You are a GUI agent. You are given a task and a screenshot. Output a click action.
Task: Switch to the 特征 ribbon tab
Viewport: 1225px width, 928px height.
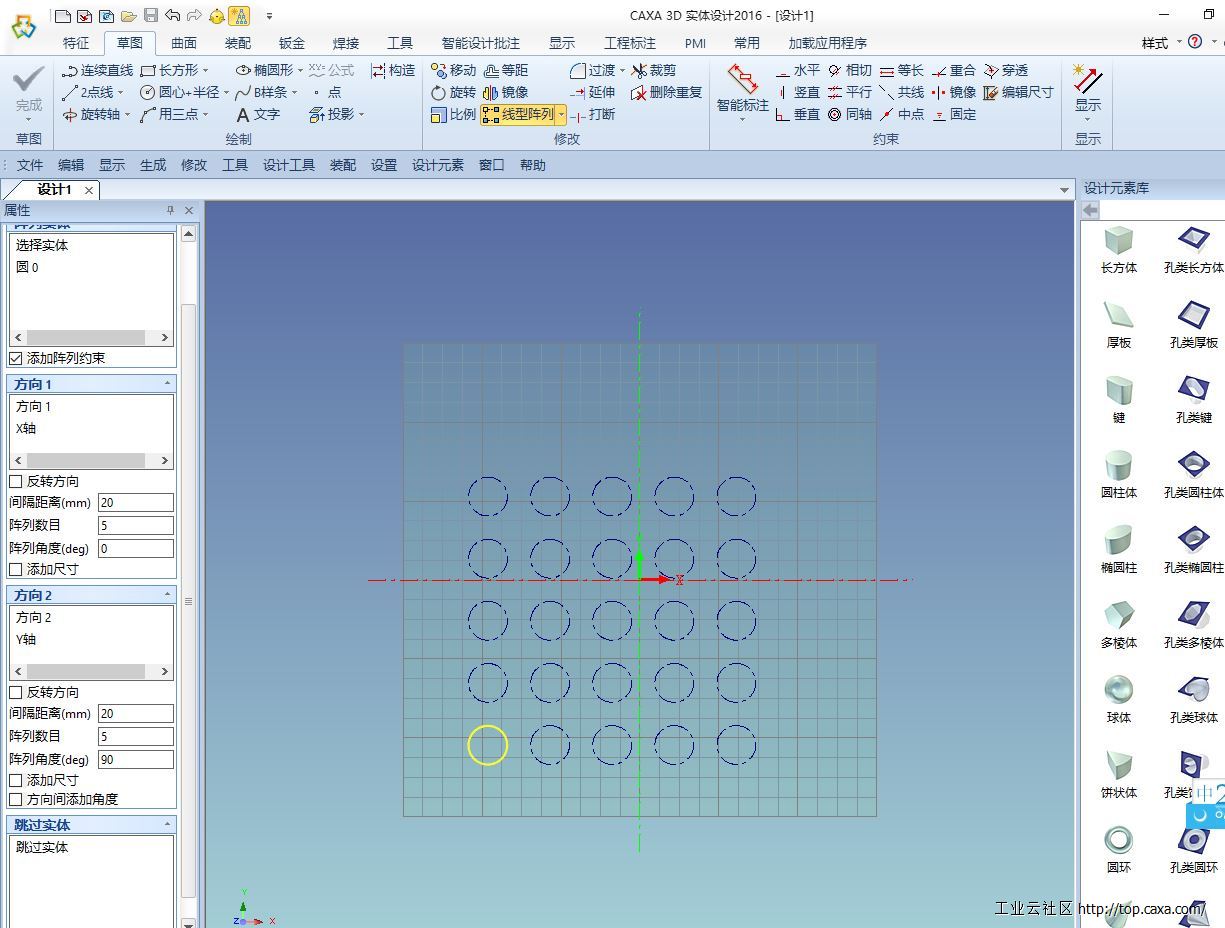pos(76,43)
